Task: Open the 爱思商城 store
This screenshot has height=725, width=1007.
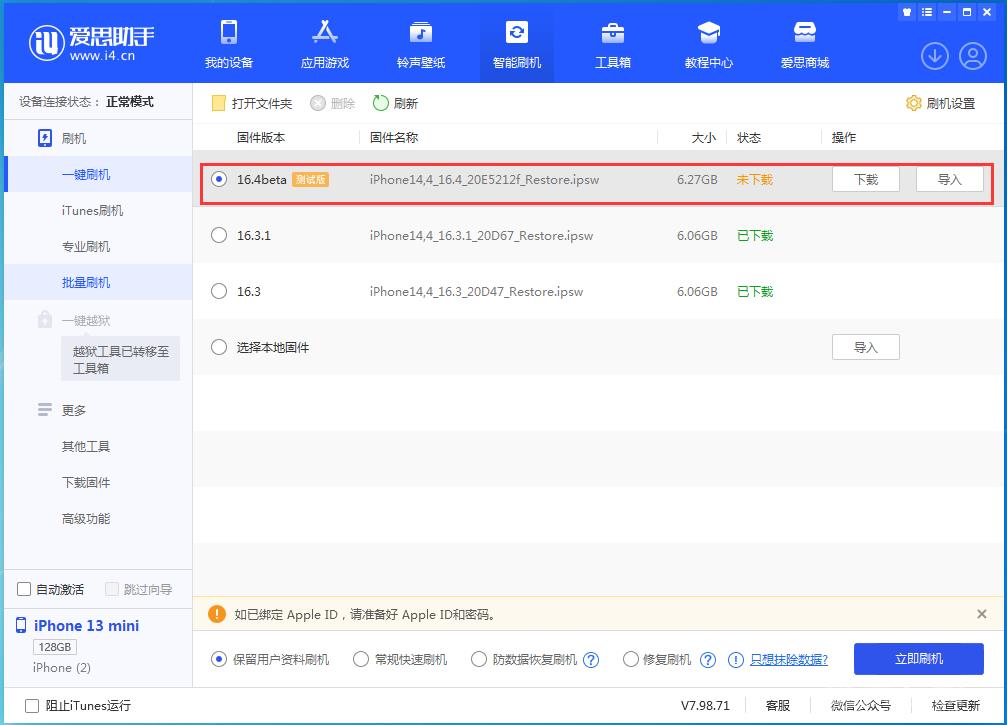Action: point(805,44)
